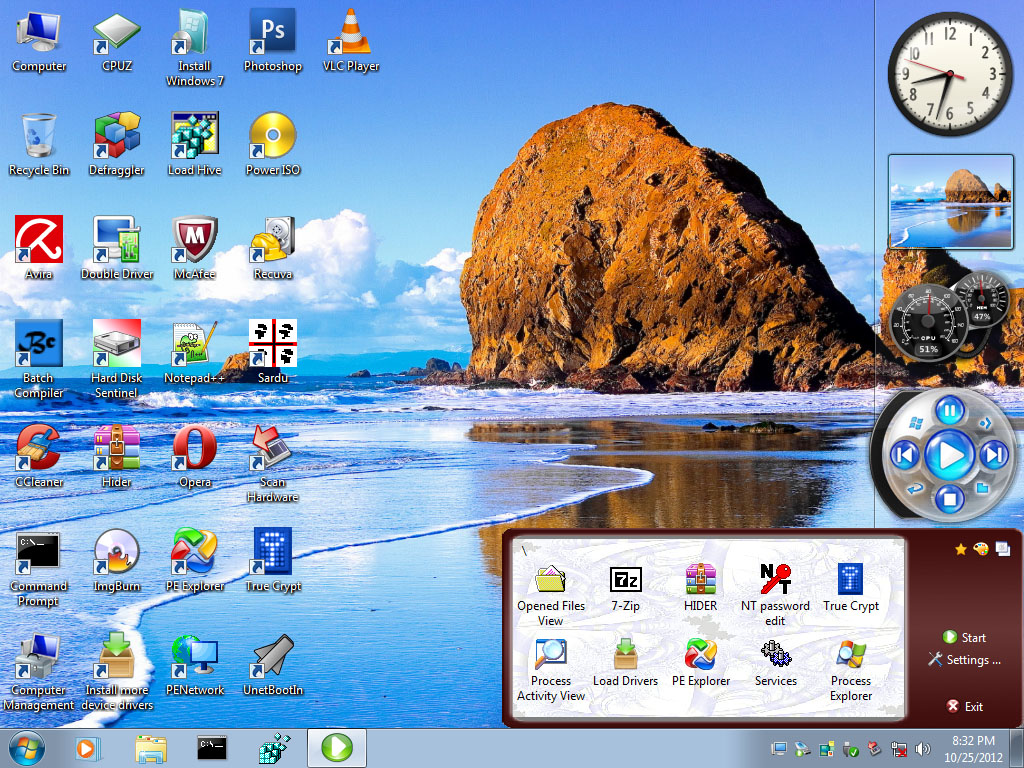Select the desktop True Crypt shortcut
This screenshot has height=768, width=1024.
(272, 560)
